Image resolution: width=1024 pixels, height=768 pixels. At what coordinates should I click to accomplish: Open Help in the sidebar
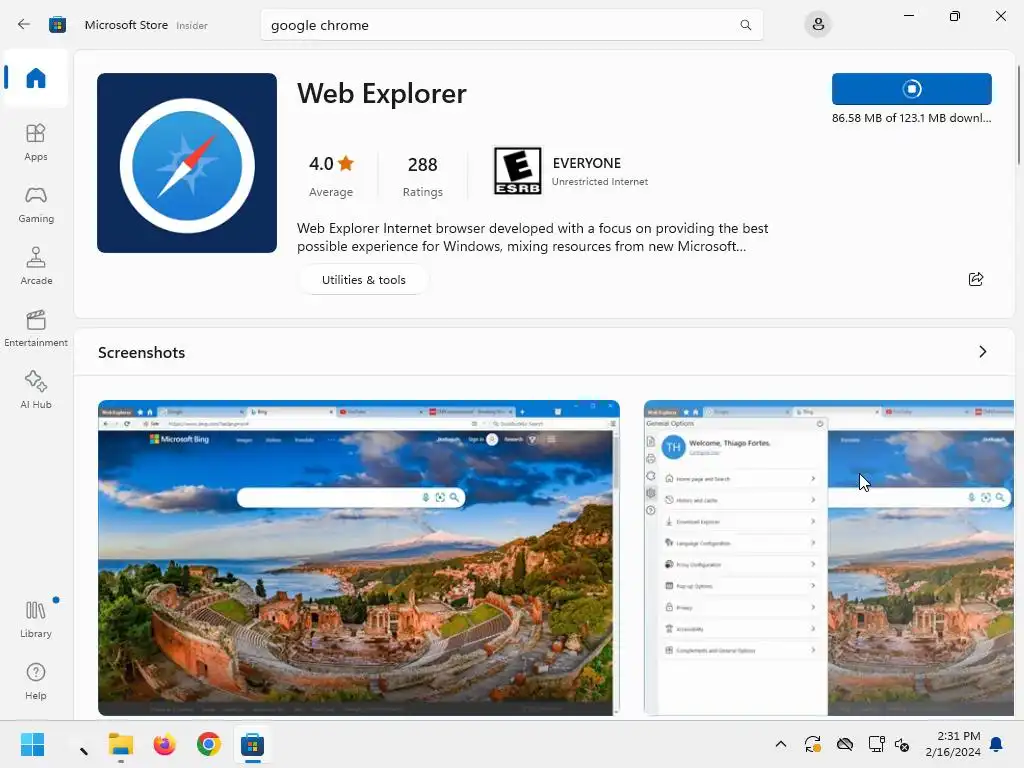pos(35,681)
